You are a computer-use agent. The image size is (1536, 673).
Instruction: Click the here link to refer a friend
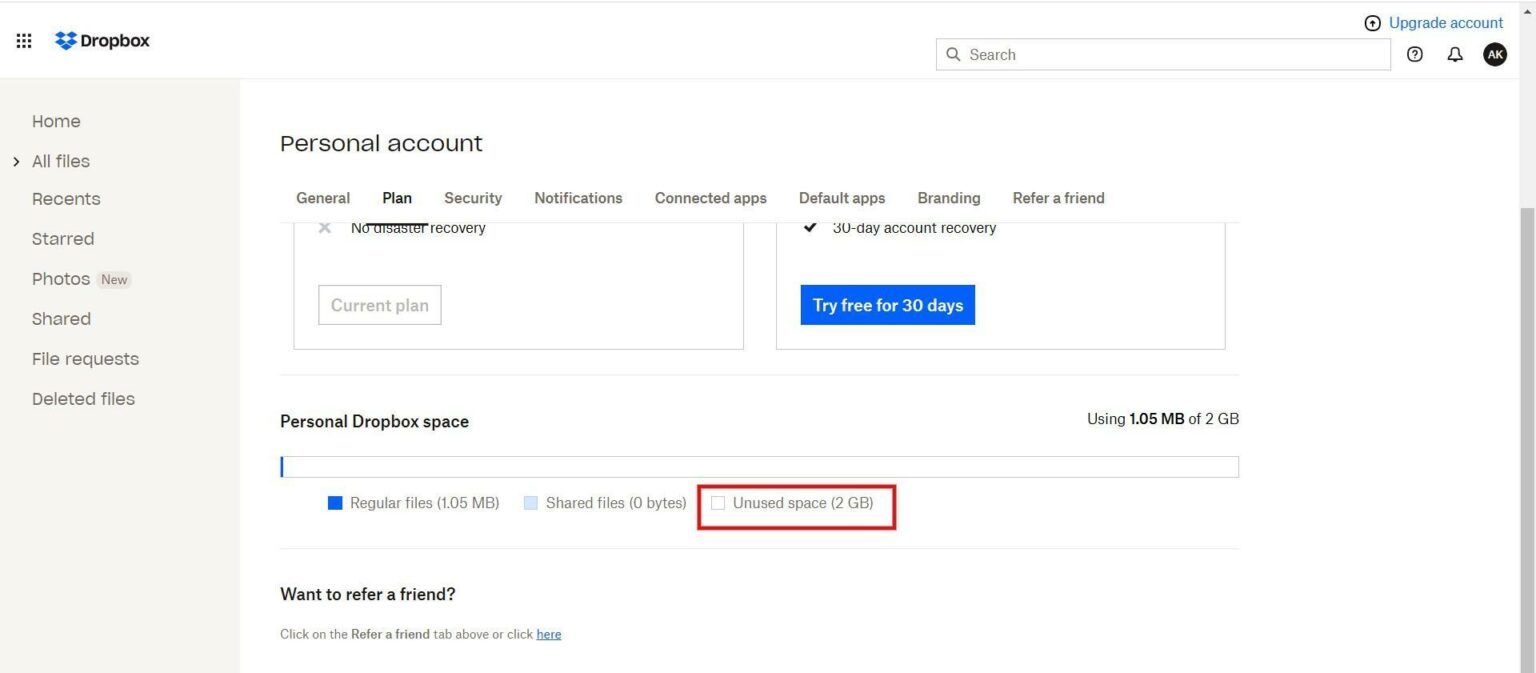[x=548, y=634]
